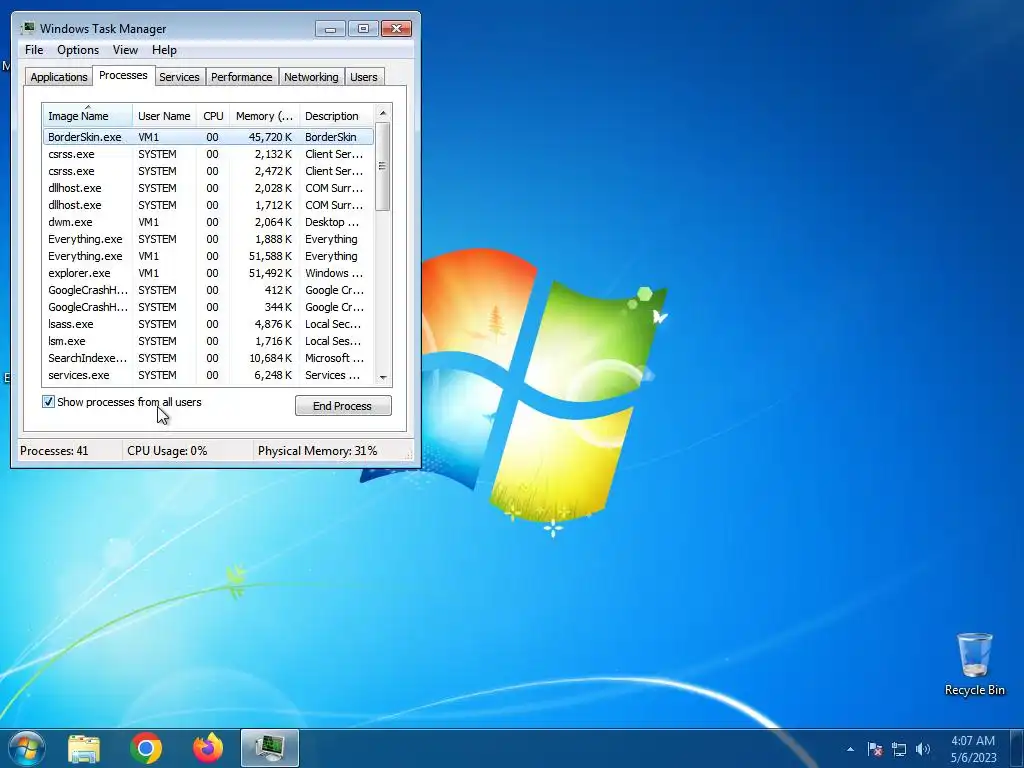Click the clock showing 4:07 AM
This screenshot has height=768, width=1024.
(x=973, y=749)
